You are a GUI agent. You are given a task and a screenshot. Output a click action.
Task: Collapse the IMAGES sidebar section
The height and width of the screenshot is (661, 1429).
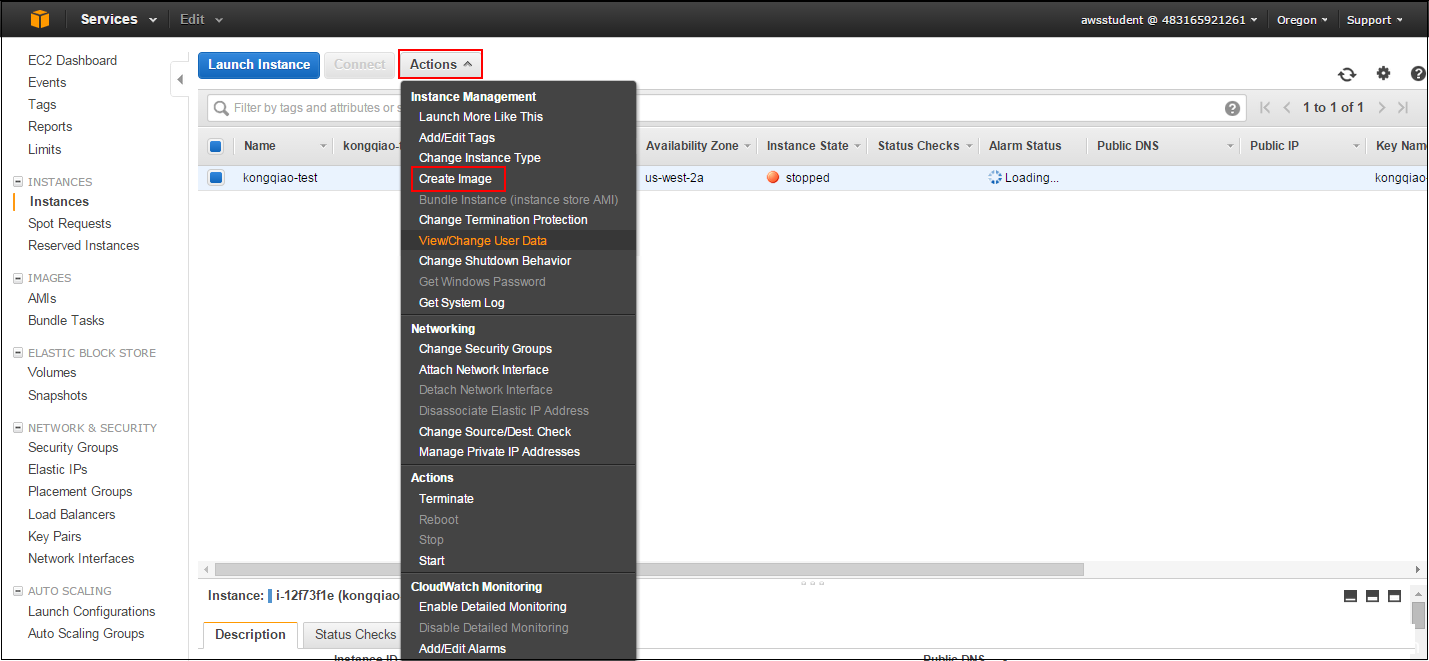pyautogui.click(x=17, y=278)
